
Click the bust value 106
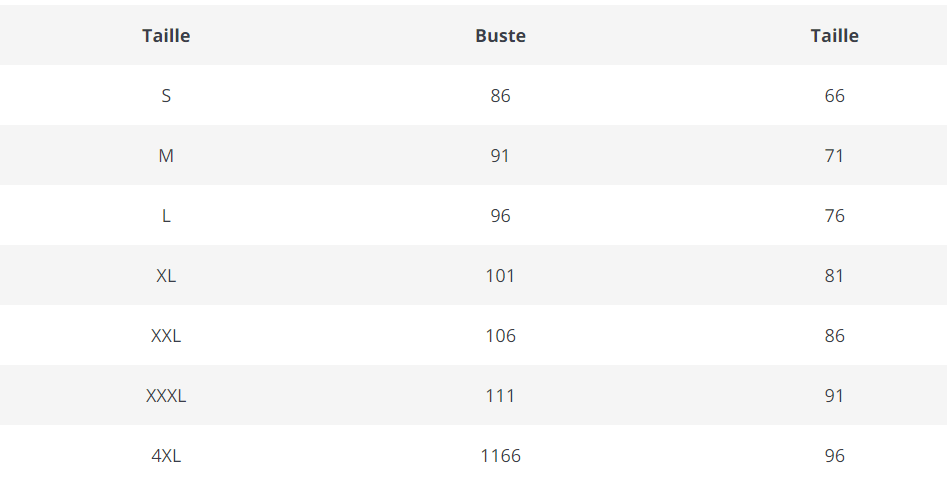(500, 336)
